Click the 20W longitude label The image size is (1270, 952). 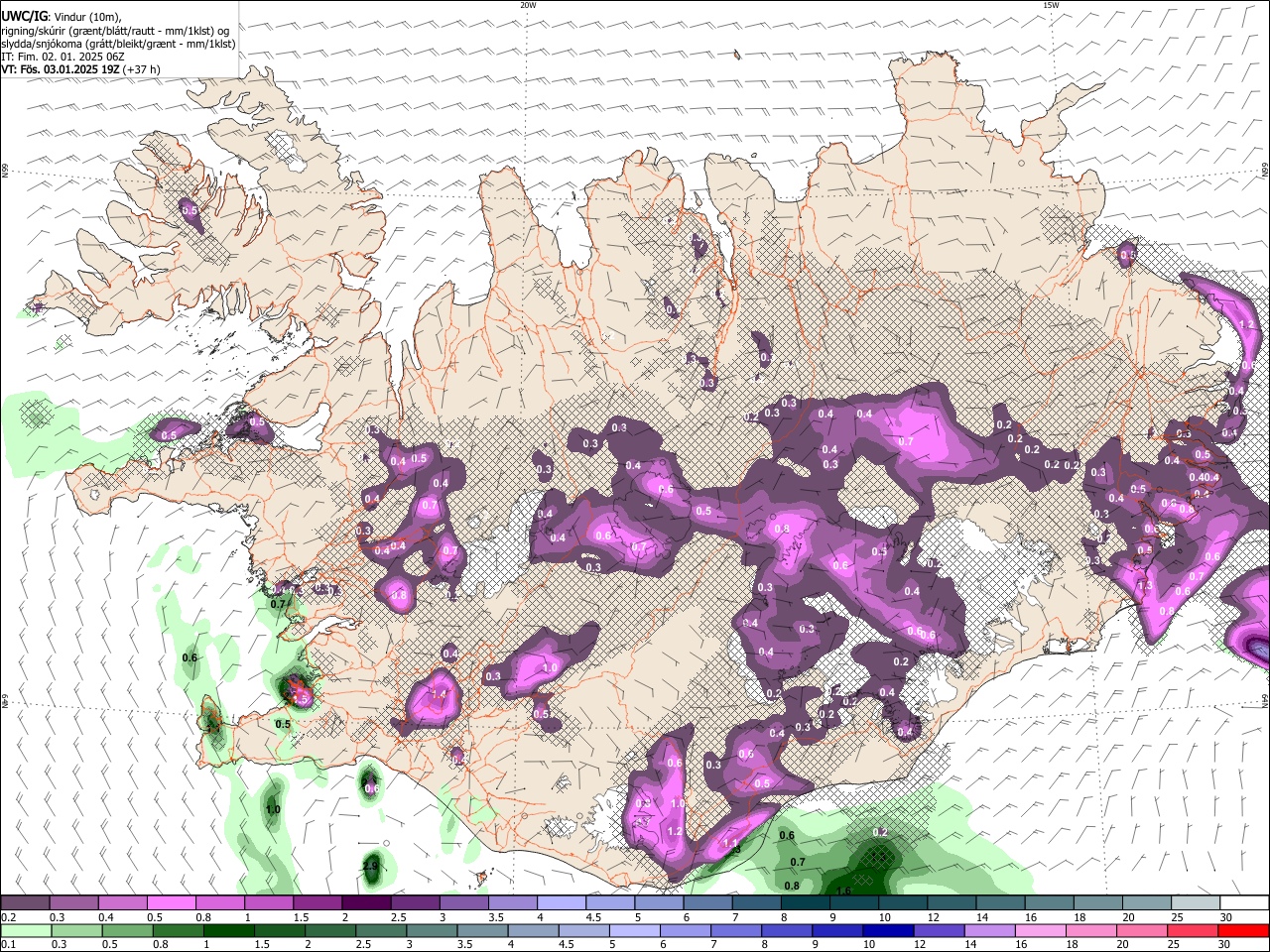528,5
